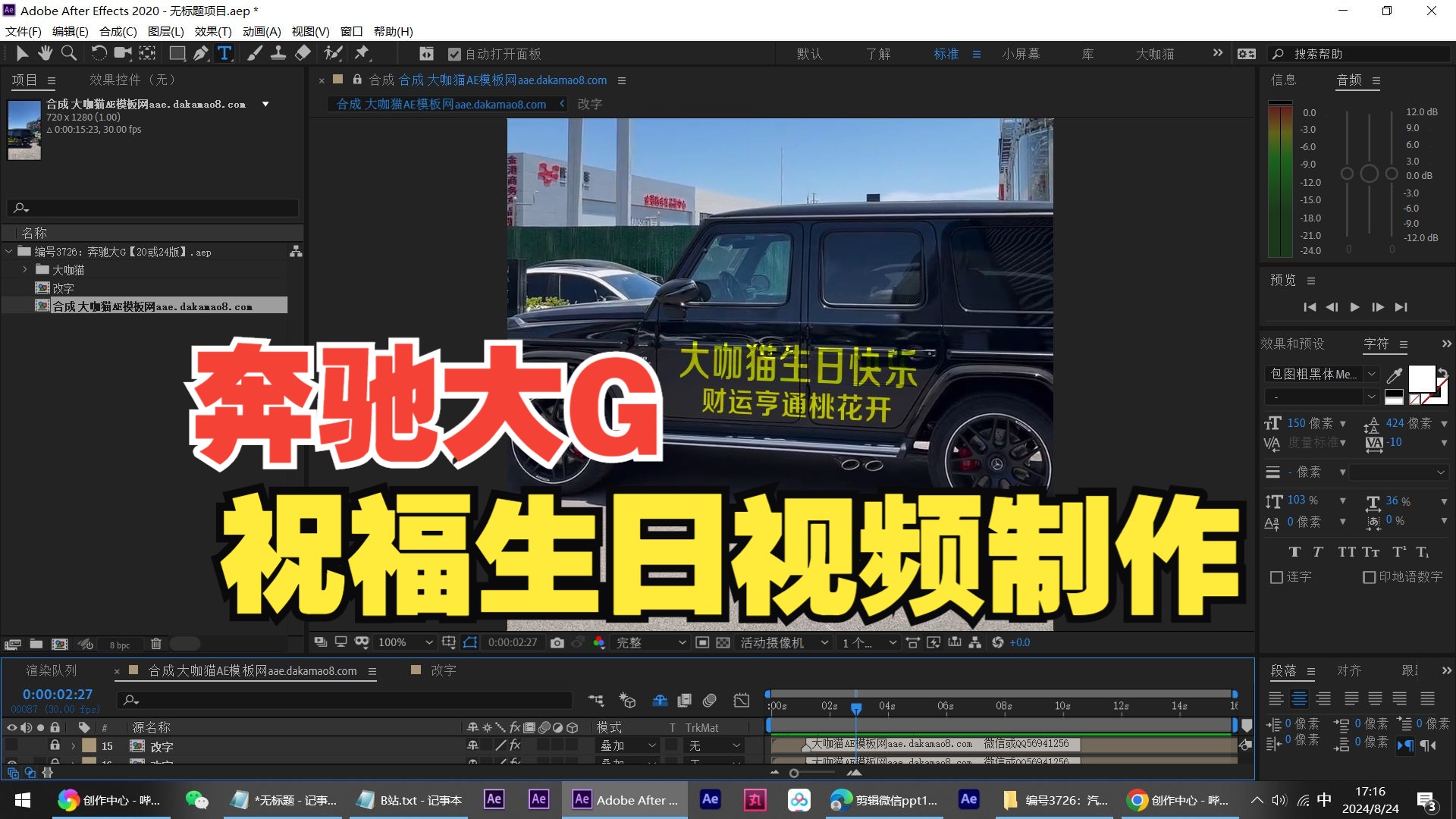Select the Brush tool

tap(255, 53)
